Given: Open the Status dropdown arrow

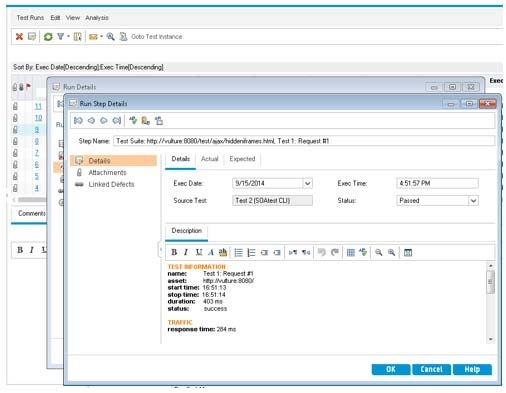Looking at the screenshot, I should 473,200.
